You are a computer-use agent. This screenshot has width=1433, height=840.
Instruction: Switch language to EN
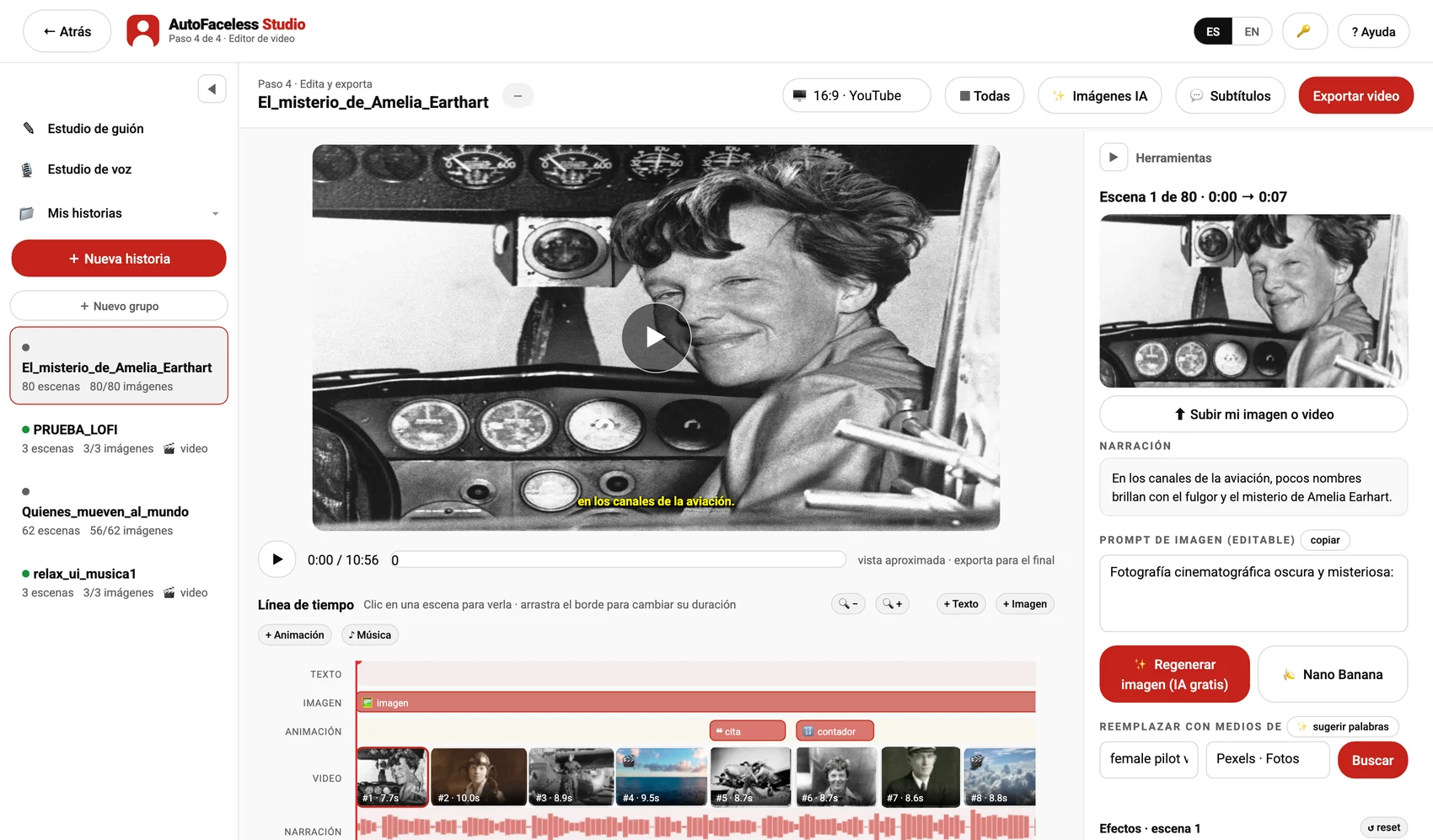pos(1252,32)
